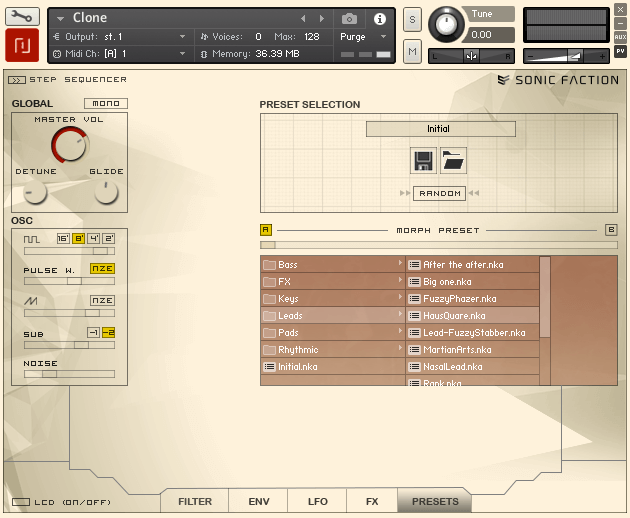The image size is (630, 518).
Task: Select sub oscillator -2 octave
Action: tap(108, 333)
